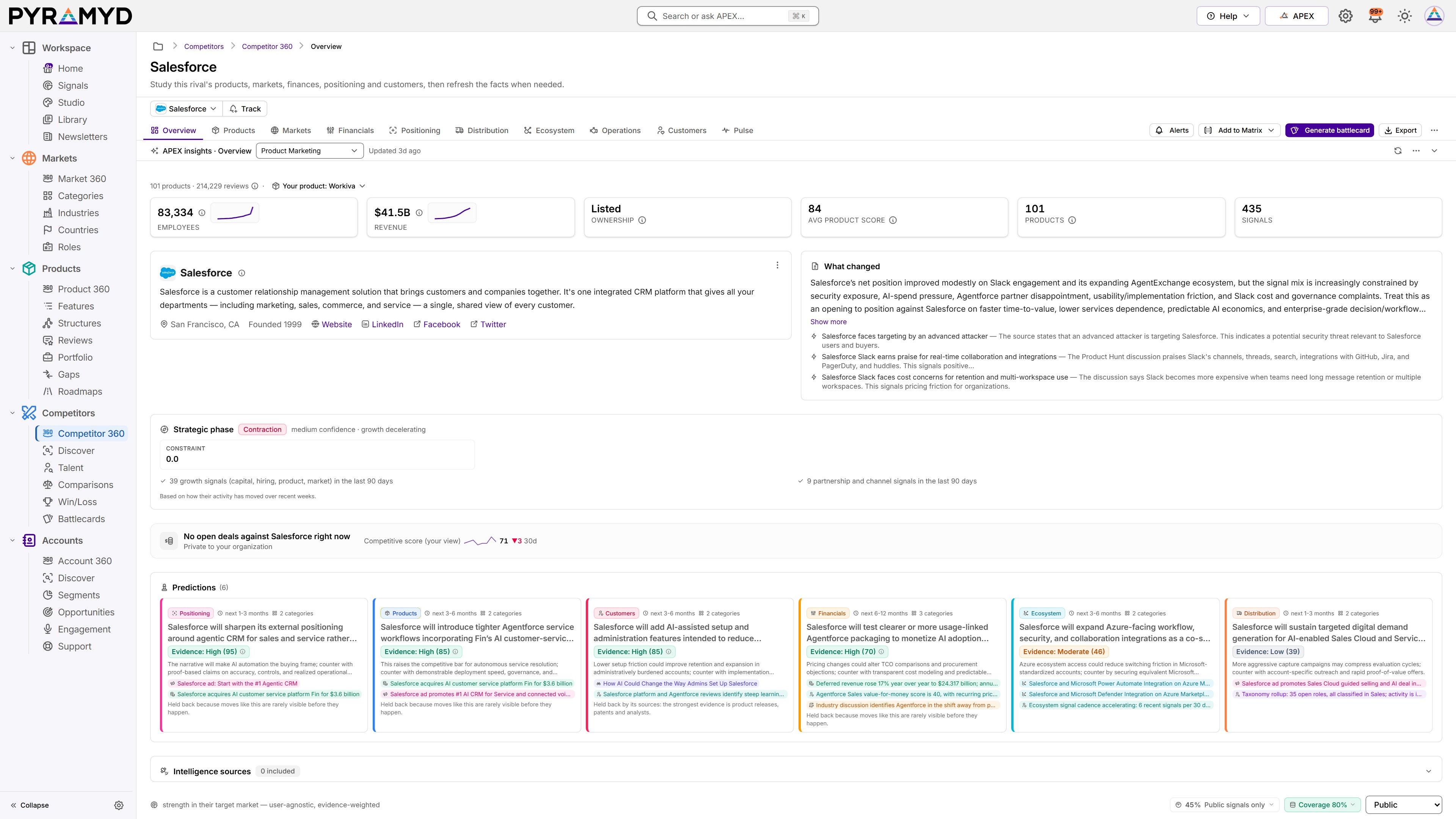Open user profile avatar

(1434, 16)
